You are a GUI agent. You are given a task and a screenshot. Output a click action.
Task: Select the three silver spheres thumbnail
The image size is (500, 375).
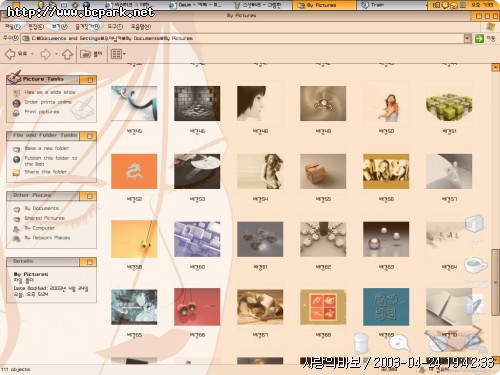(x=386, y=239)
